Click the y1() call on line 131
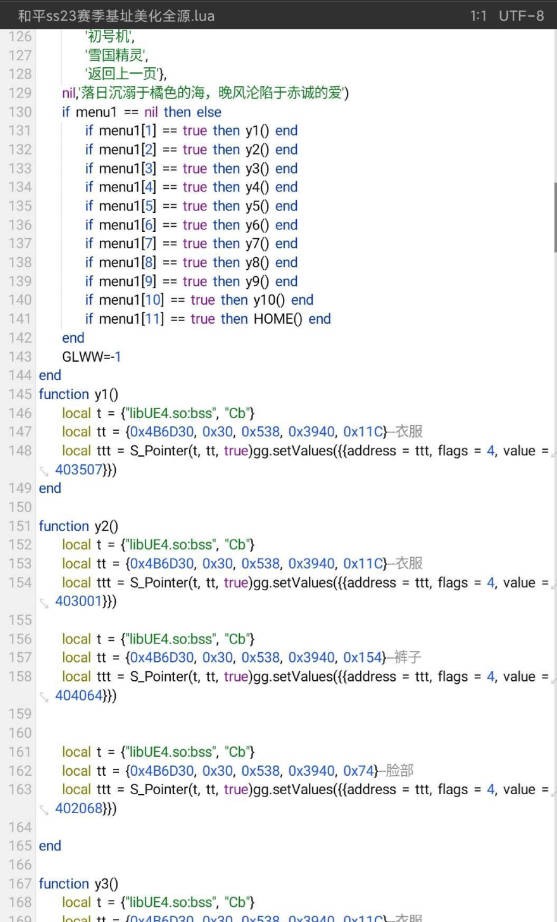Image resolution: width=557 pixels, height=922 pixels. pyautogui.click(x=257, y=131)
